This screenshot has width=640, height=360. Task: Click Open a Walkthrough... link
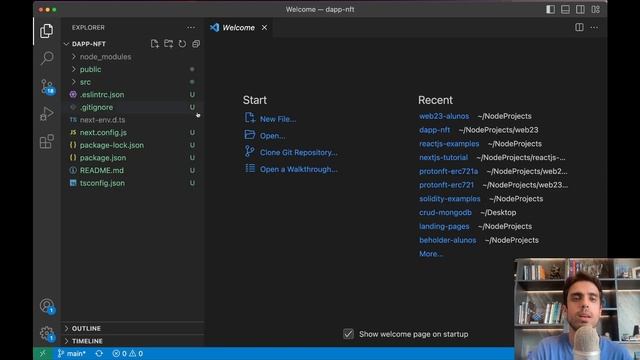click(x=298, y=169)
